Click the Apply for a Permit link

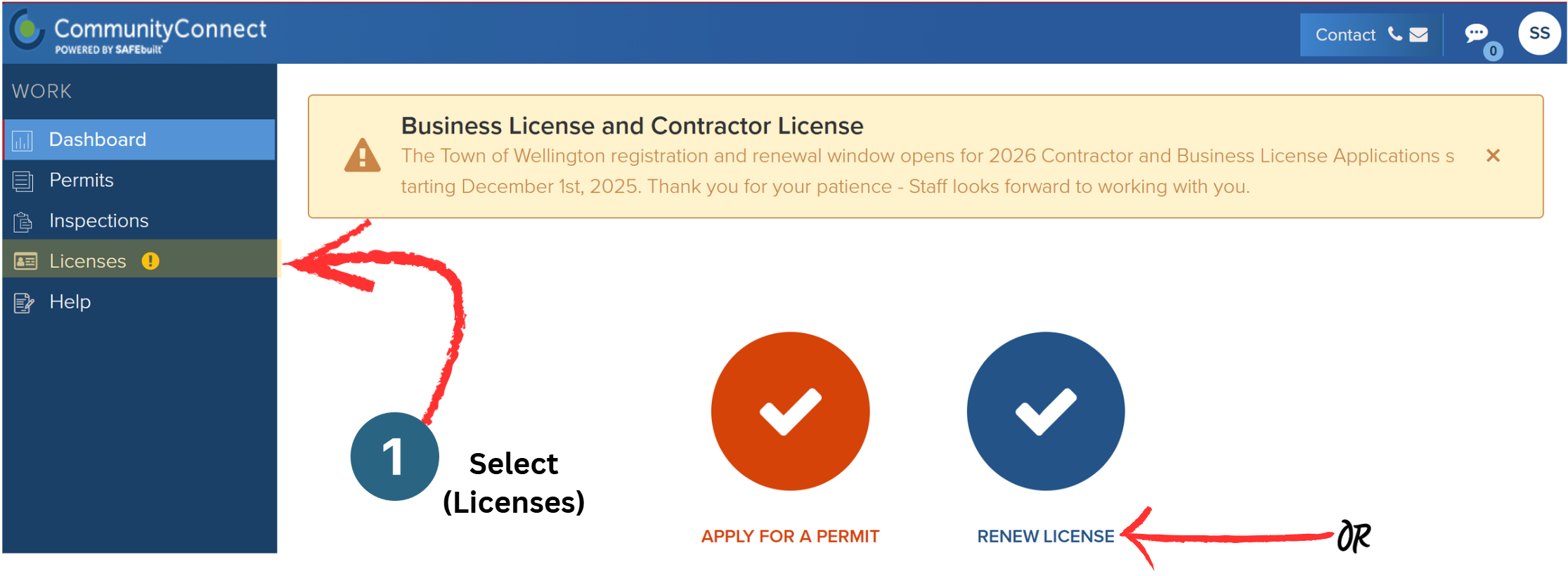coord(790,535)
